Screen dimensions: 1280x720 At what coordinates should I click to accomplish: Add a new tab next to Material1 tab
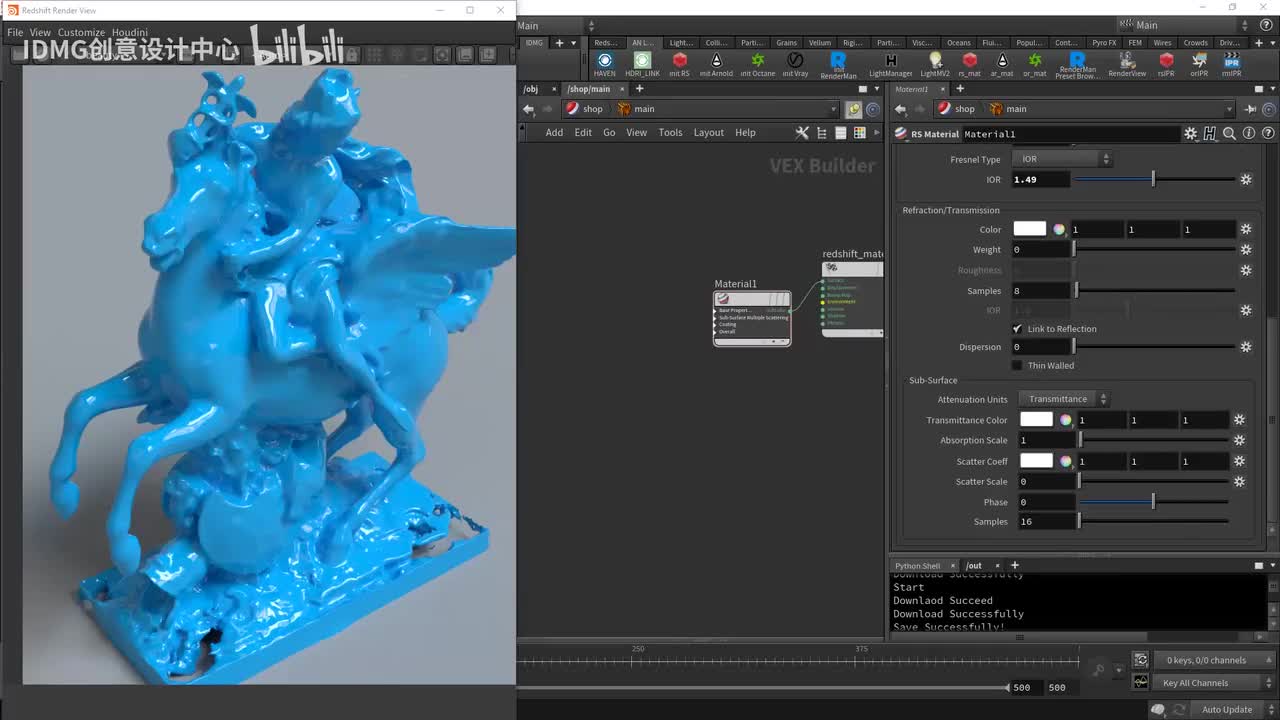[x=960, y=89]
